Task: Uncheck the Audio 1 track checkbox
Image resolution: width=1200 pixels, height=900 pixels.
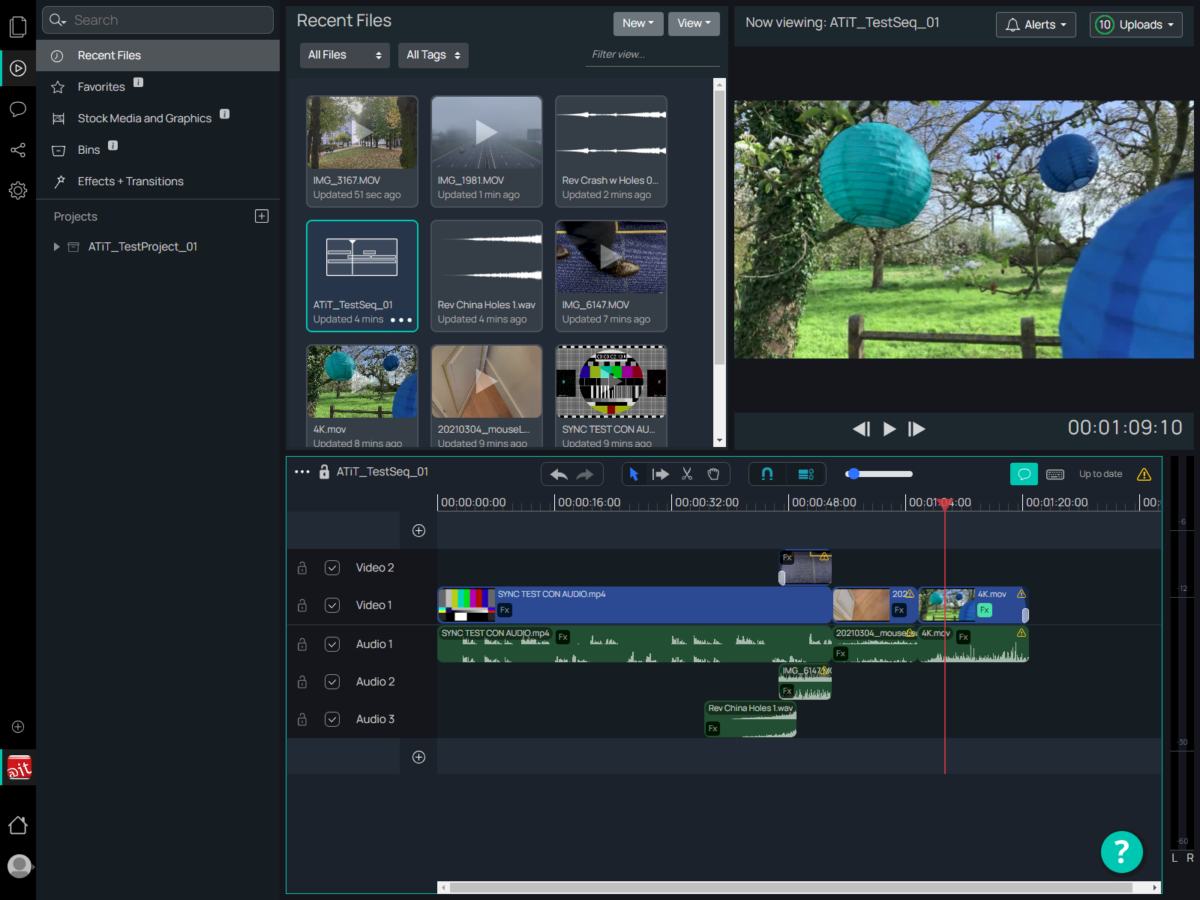Action: click(332, 645)
